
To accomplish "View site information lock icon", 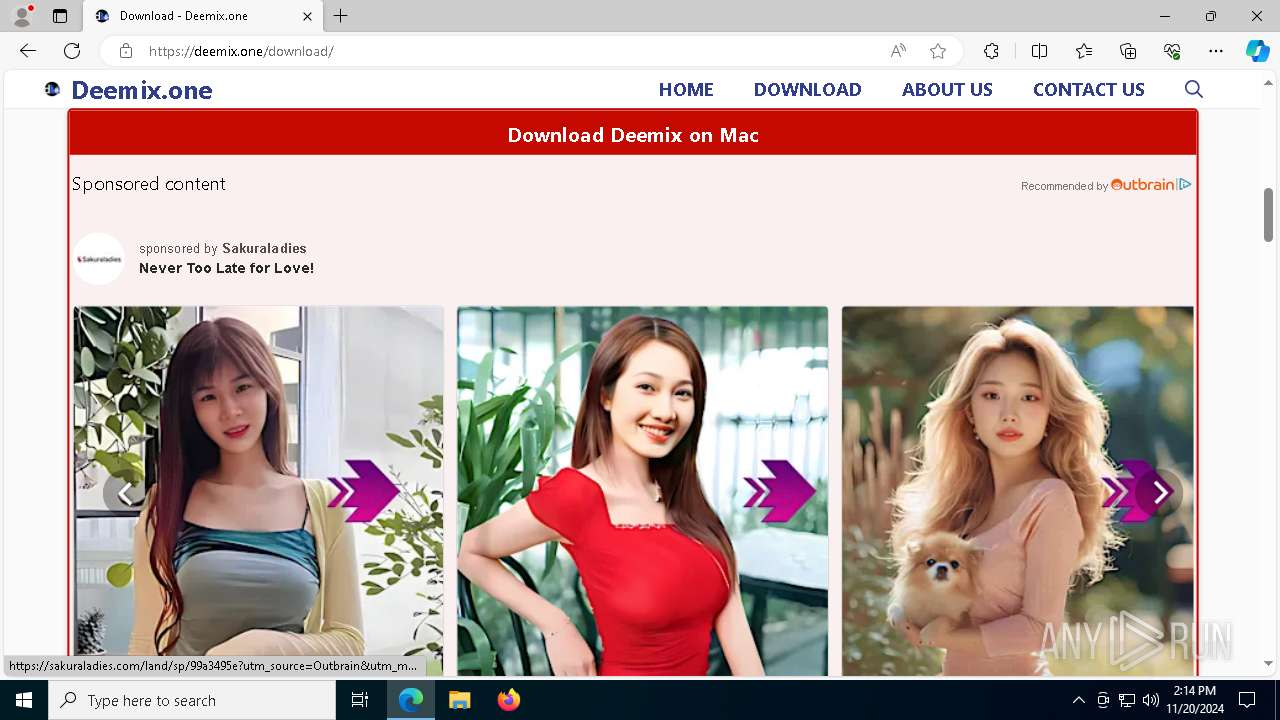I will (126, 51).
